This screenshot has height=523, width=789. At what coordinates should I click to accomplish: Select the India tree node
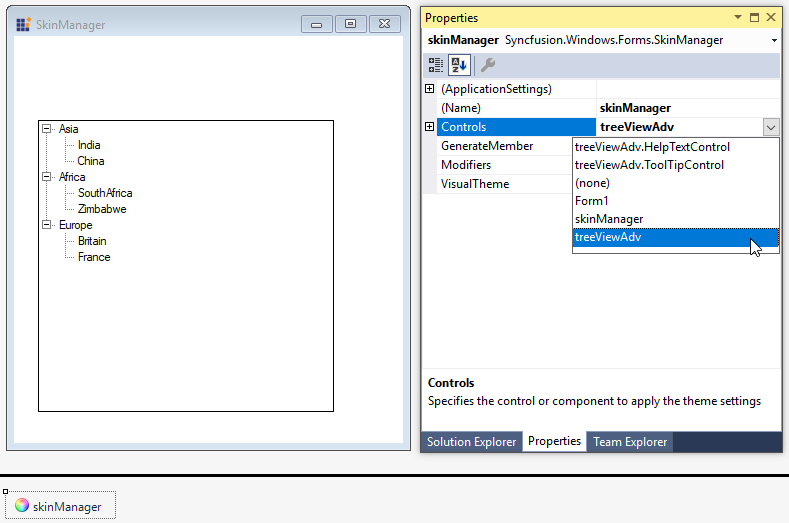pyautogui.click(x=89, y=145)
